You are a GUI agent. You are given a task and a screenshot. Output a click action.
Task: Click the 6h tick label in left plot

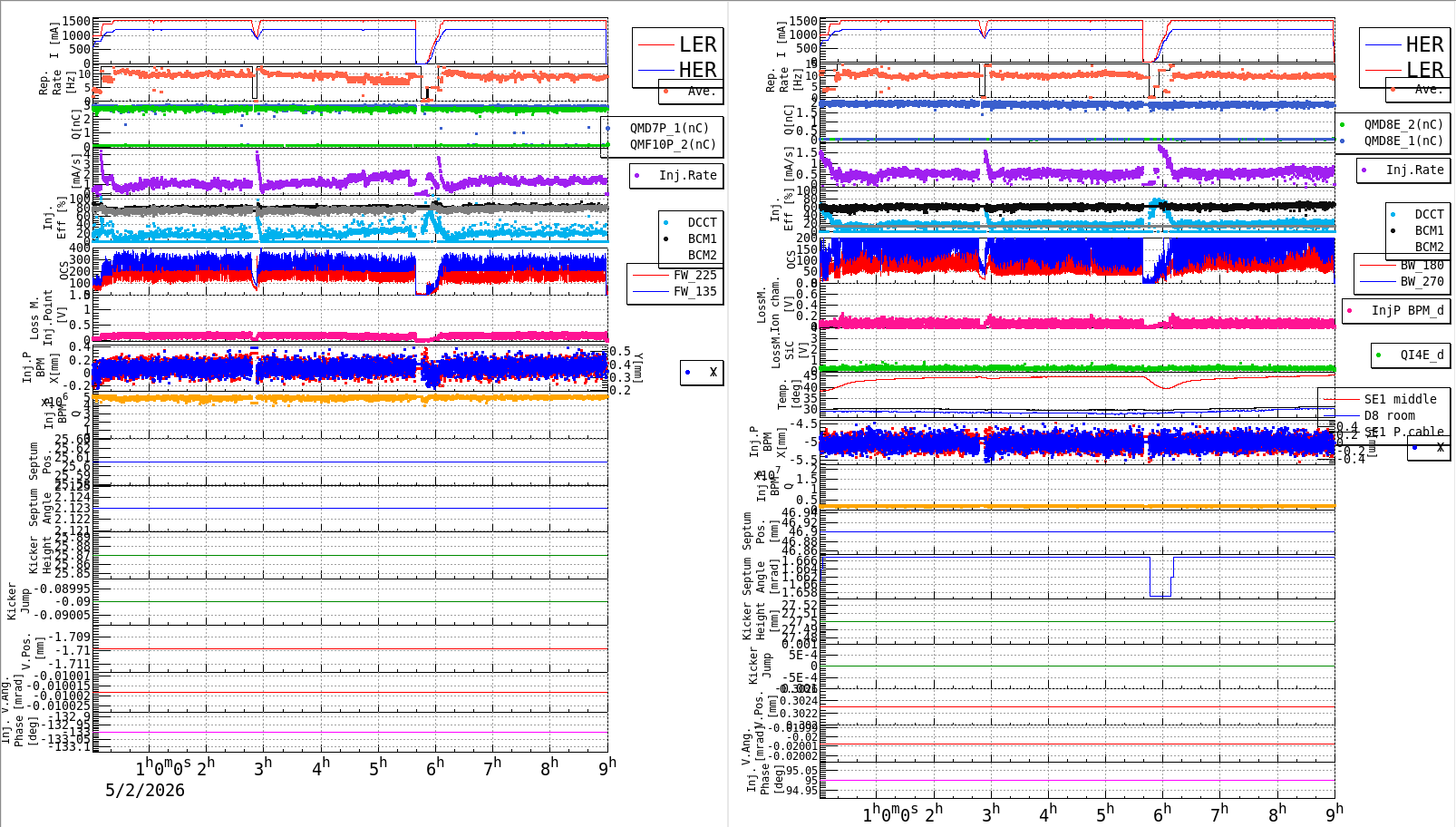[x=434, y=766]
